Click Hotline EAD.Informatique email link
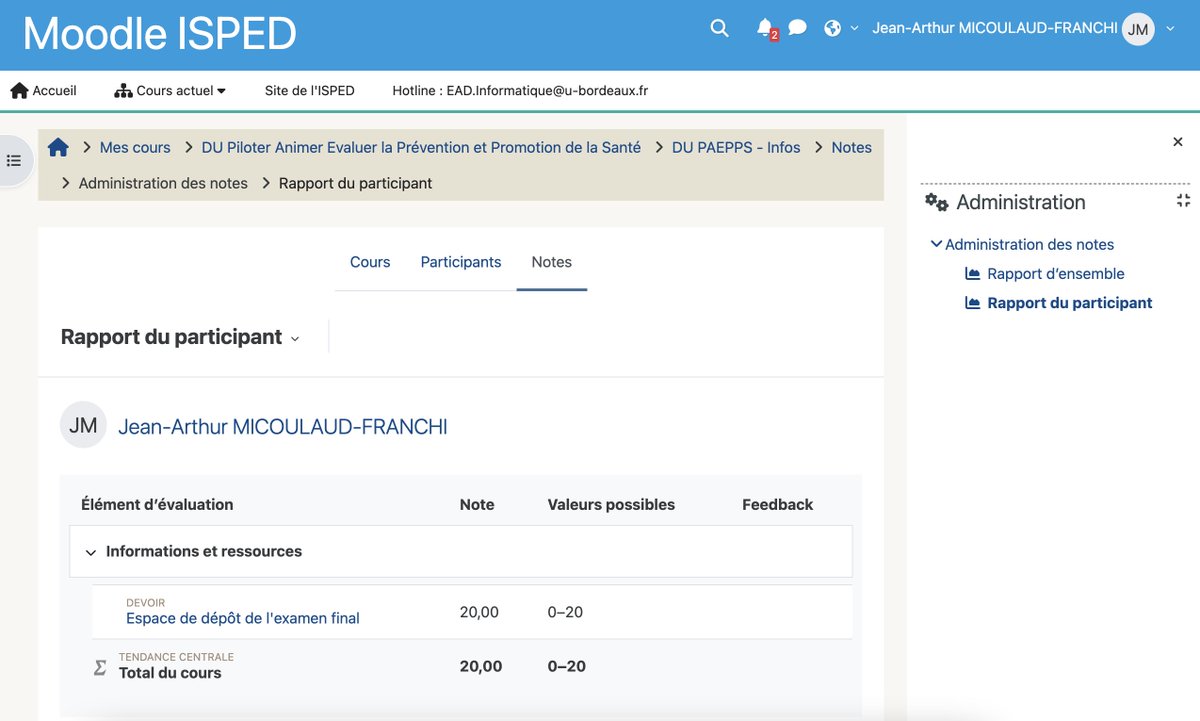Image resolution: width=1200 pixels, height=721 pixels. [x=520, y=90]
